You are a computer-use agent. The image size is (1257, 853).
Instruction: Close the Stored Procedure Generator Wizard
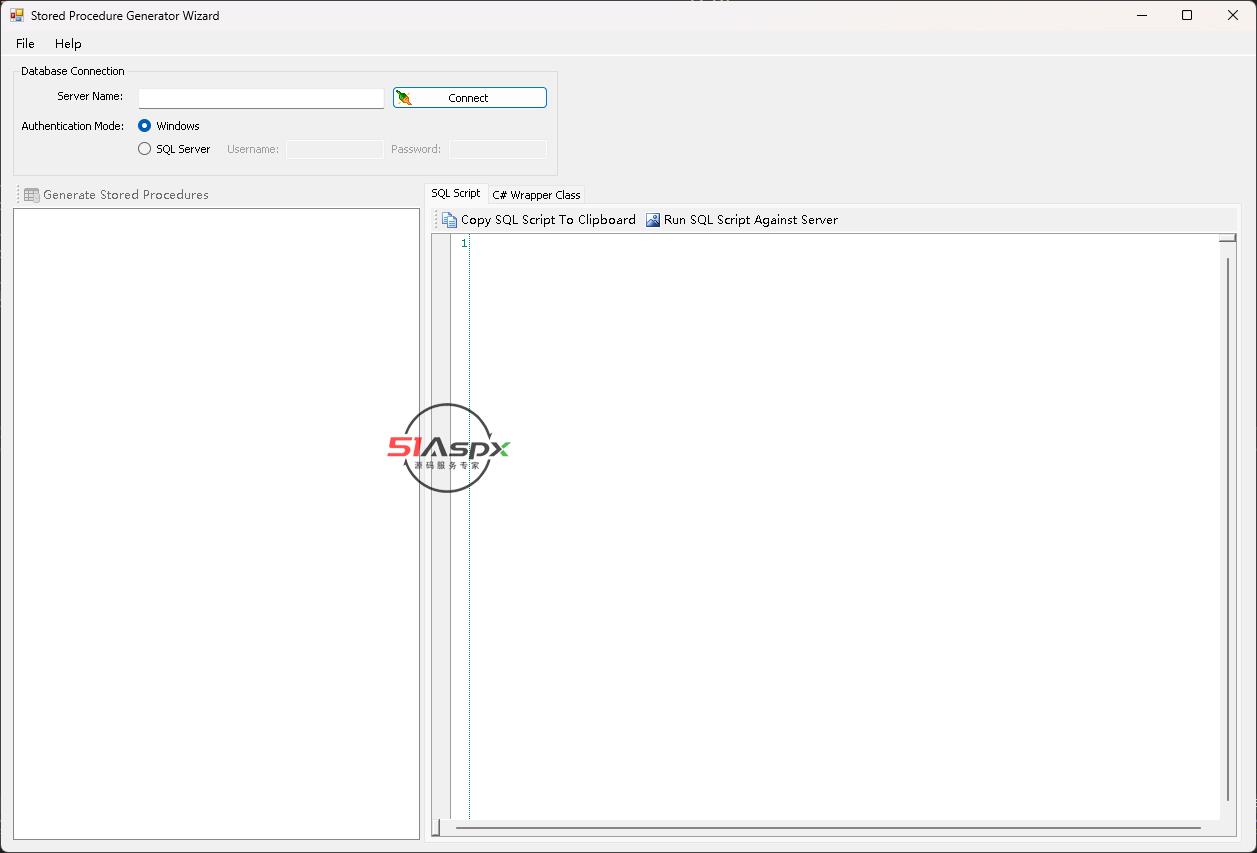(x=1233, y=15)
